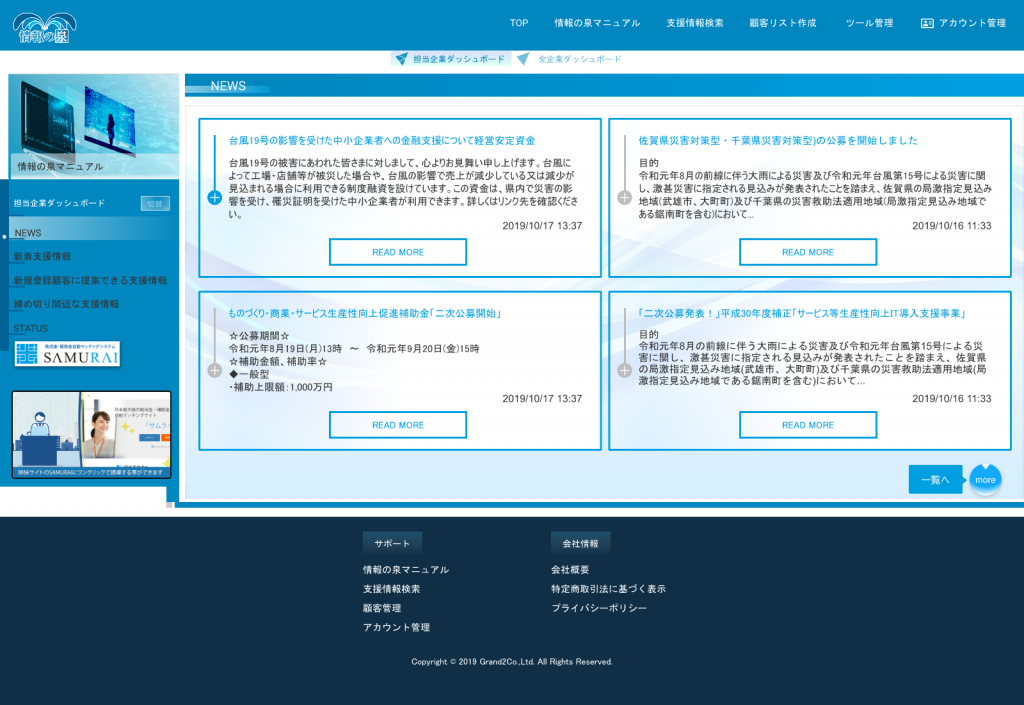The height and width of the screenshot is (705, 1024).
Task: Click paper plane icon beside 全企業ダッシュボード tab
Action: pyautogui.click(x=523, y=59)
